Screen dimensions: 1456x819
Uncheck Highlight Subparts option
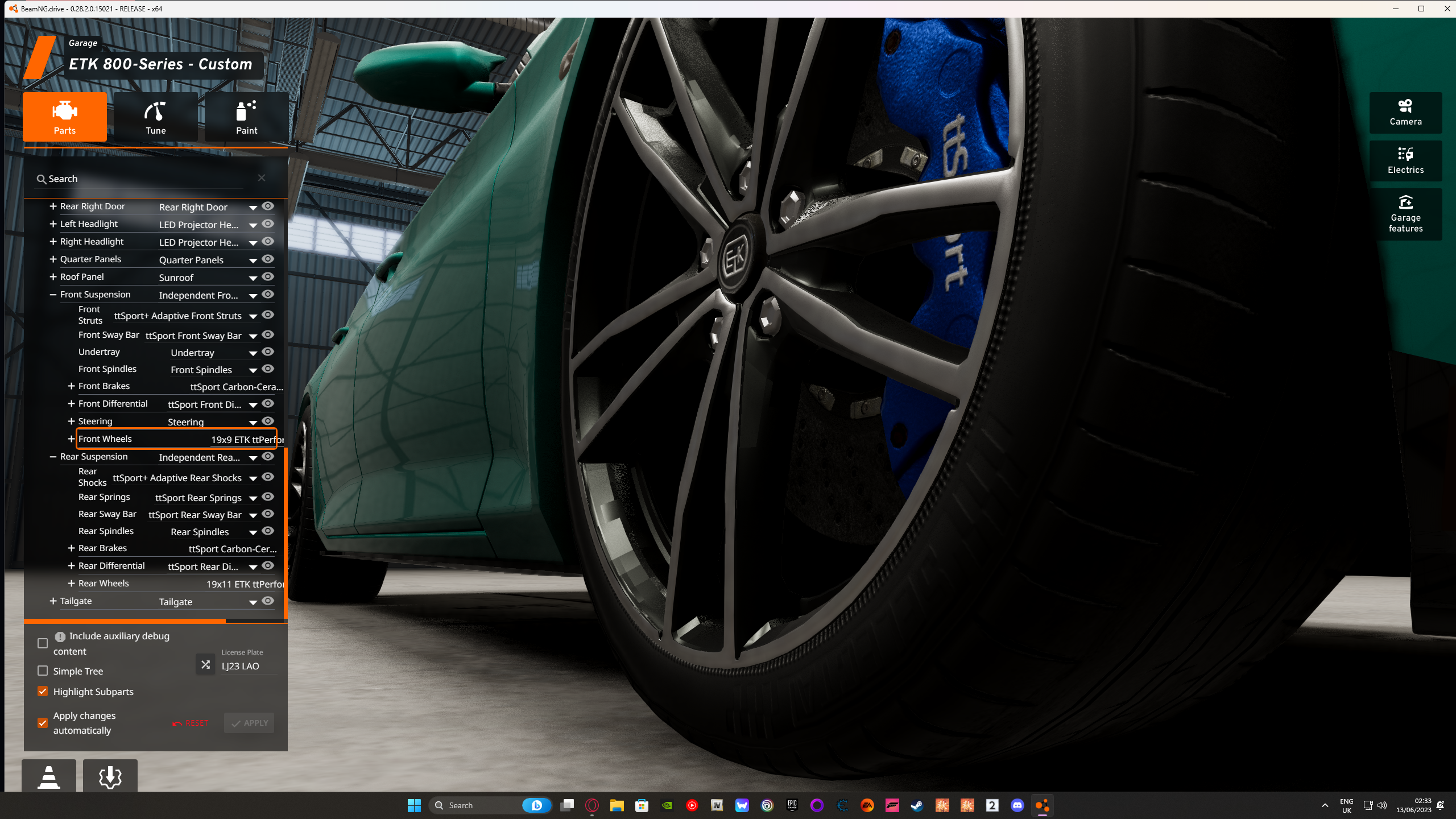pos(43,692)
